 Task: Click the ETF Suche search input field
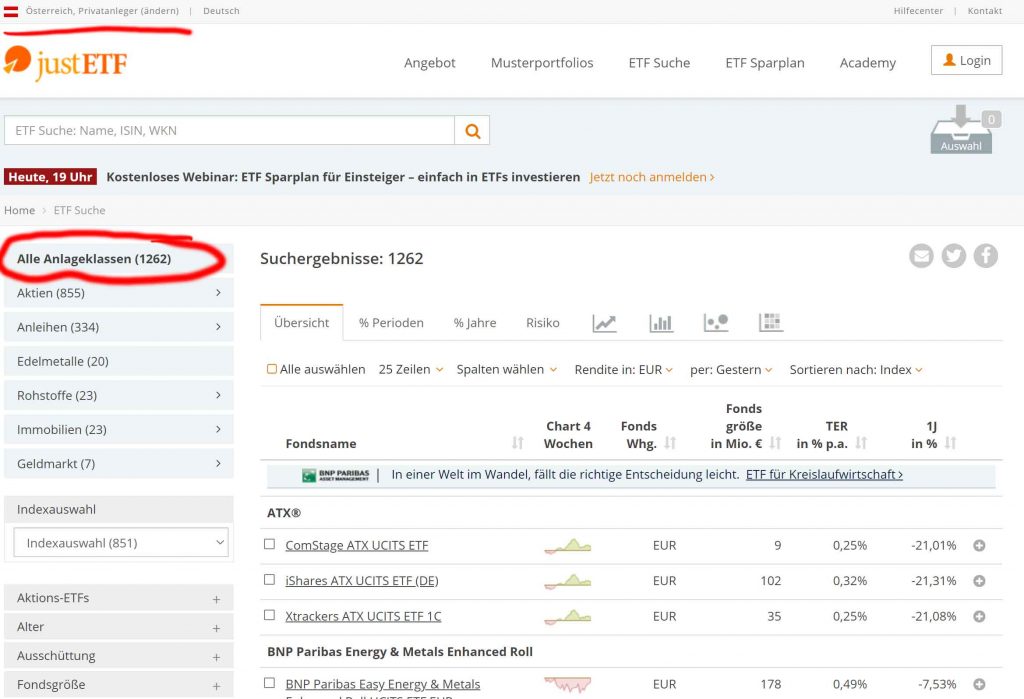tap(229, 131)
